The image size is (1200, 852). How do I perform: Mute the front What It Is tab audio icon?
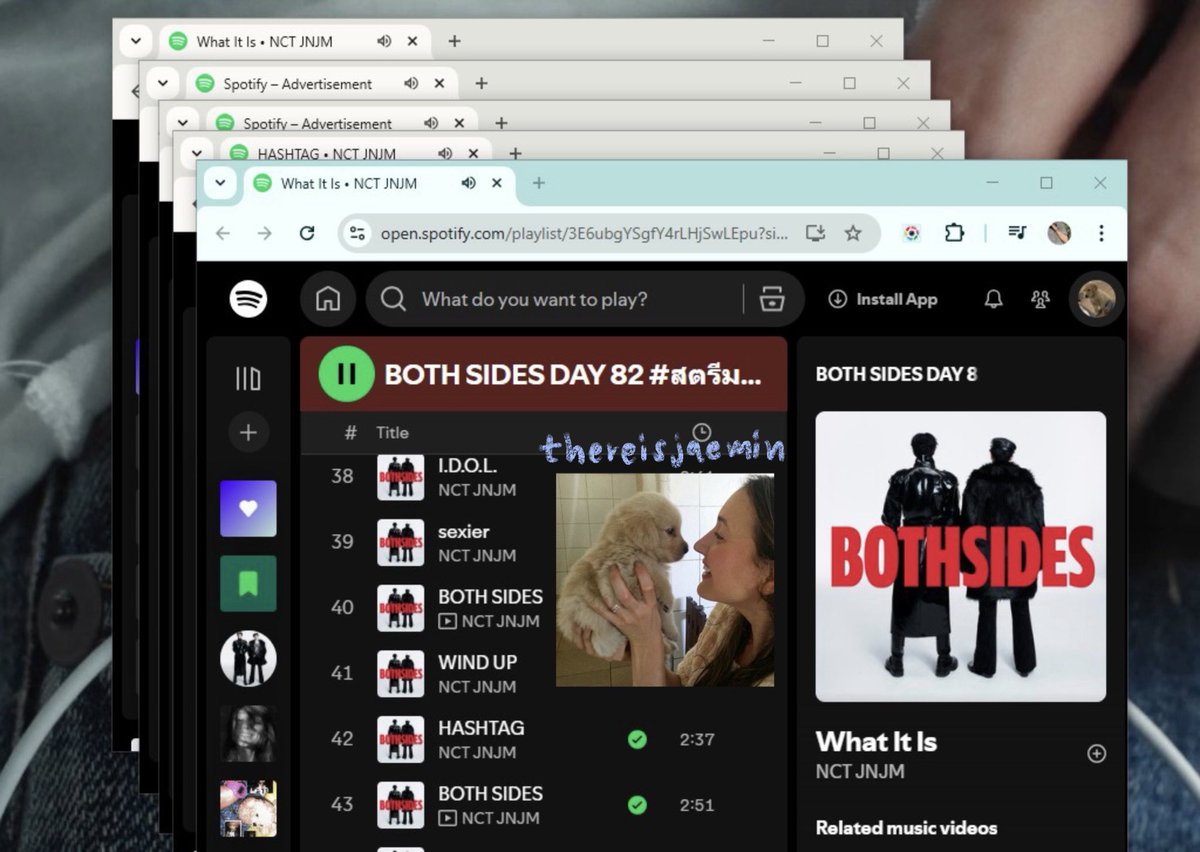(x=468, y=183)
